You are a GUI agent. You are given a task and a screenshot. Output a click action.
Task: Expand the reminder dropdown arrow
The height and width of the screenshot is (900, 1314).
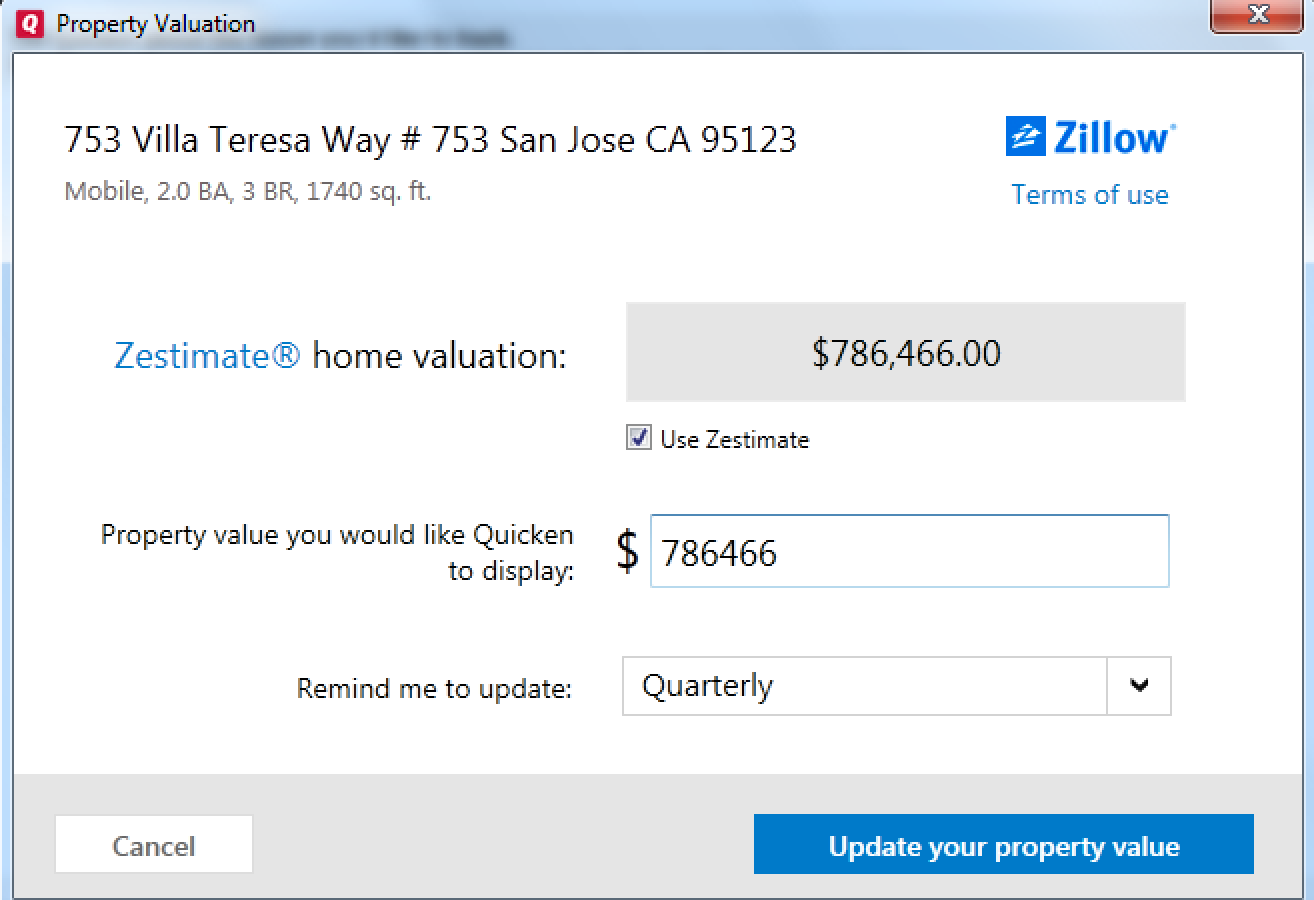(1138, 686)
